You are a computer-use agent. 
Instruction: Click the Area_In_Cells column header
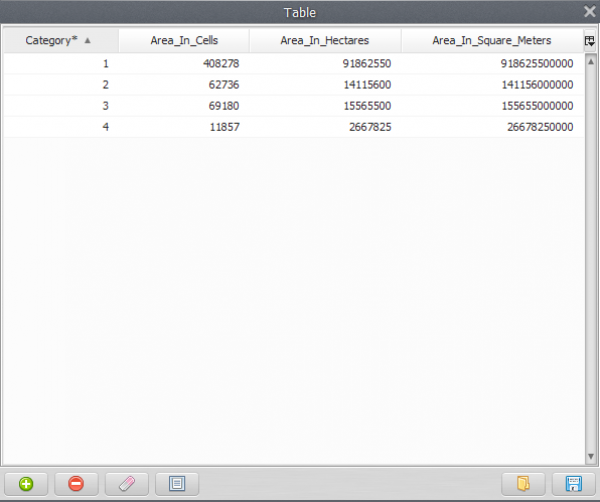184,41
